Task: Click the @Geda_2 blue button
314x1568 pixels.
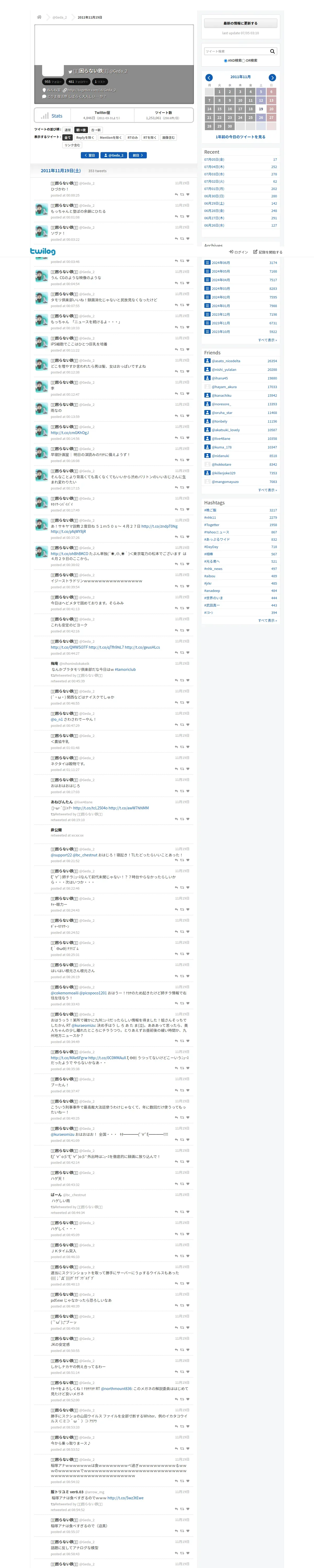Action: 114,155
